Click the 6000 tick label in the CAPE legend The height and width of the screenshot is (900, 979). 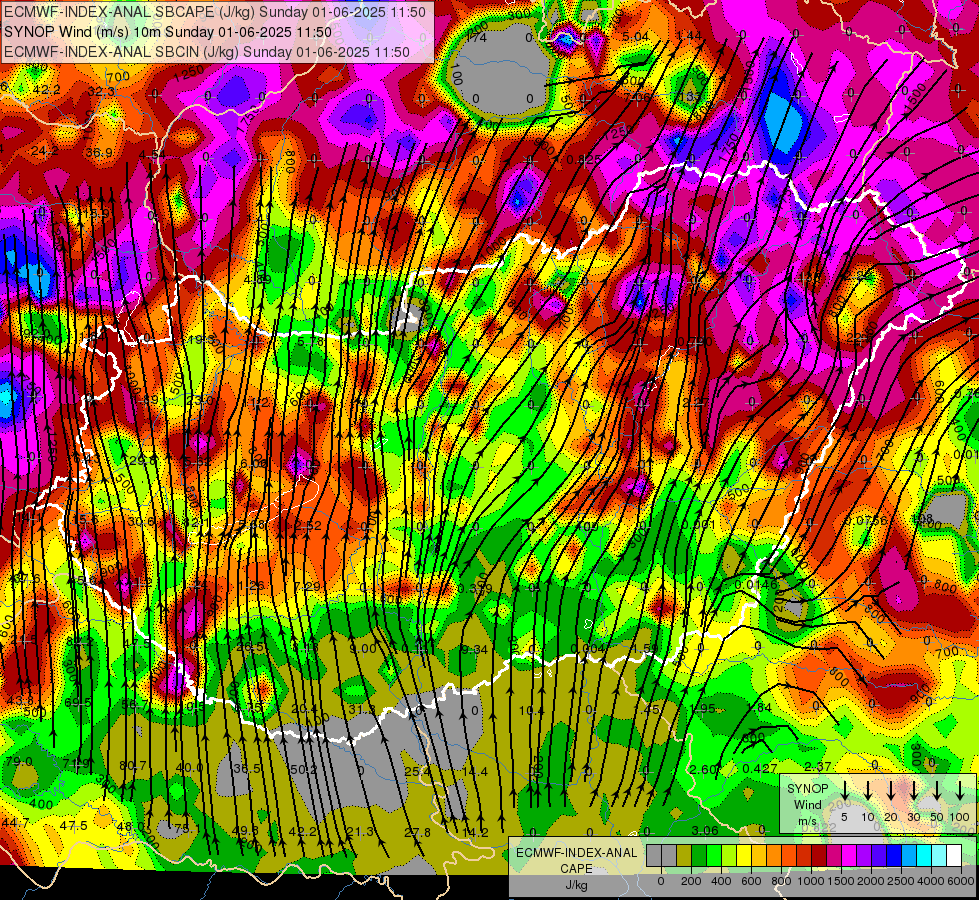[x=961, y=881]
